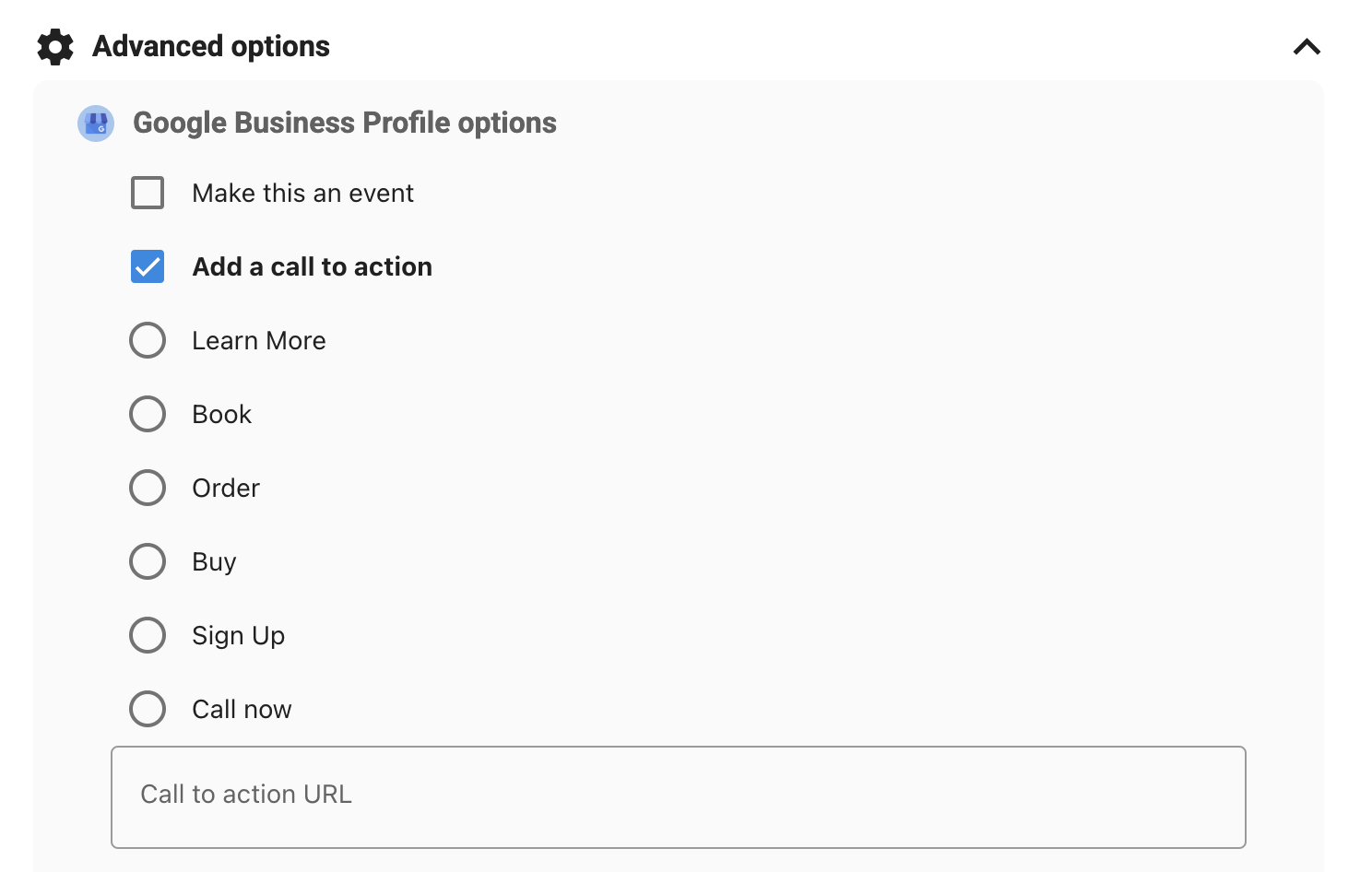Select the Book radio button
Screen dimensions: 1372x872
point(148,414)
